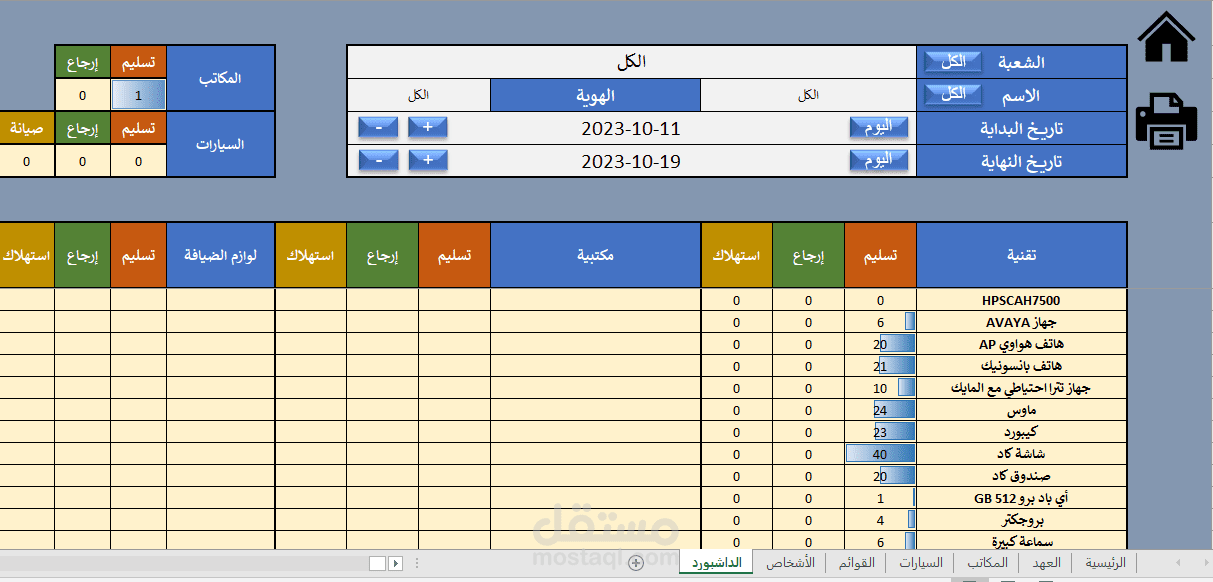Increase start date with plus button
1213x582 pixels.
pyautogui.click(x=427, y=128)
